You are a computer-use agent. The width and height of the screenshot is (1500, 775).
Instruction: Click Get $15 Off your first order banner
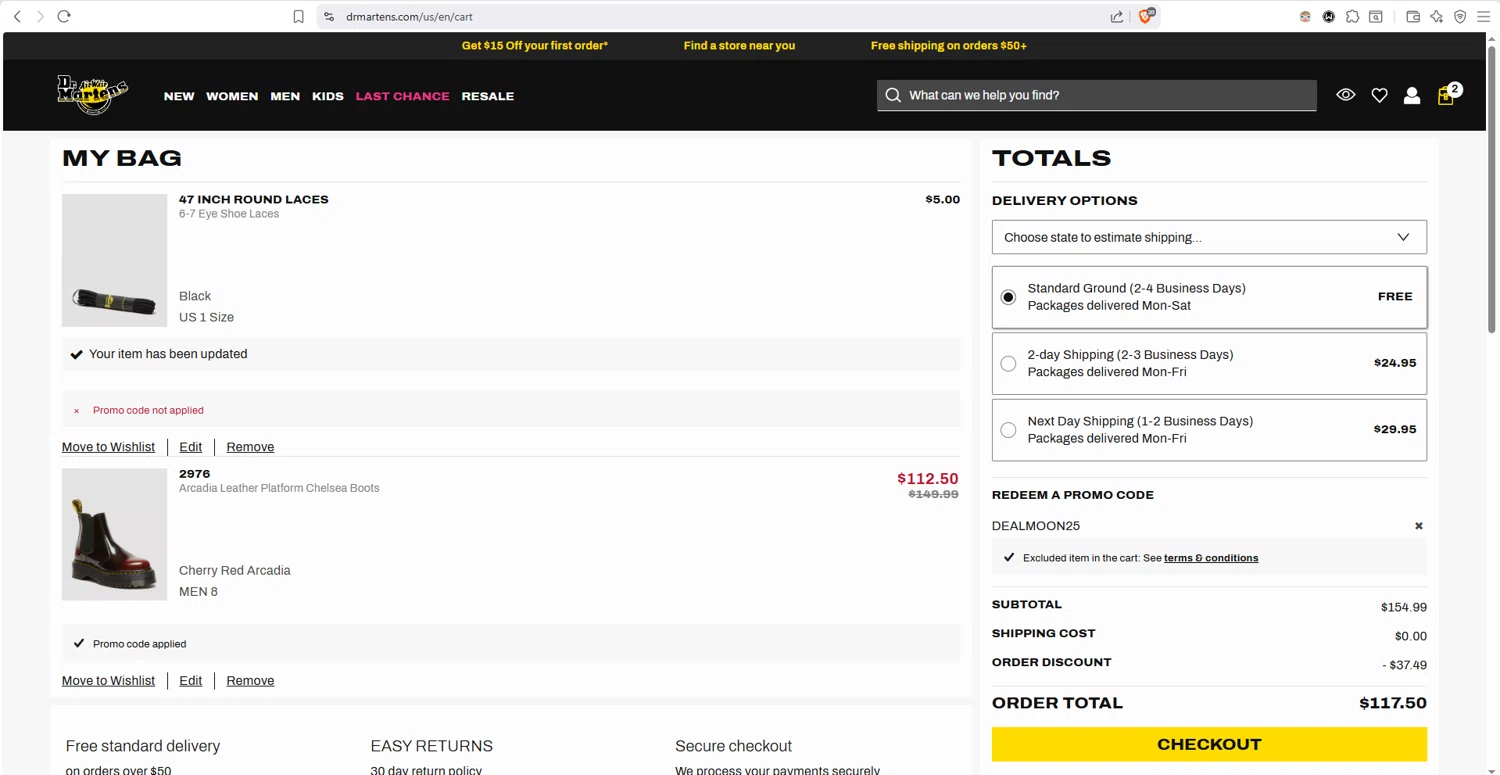click(535, 46)
